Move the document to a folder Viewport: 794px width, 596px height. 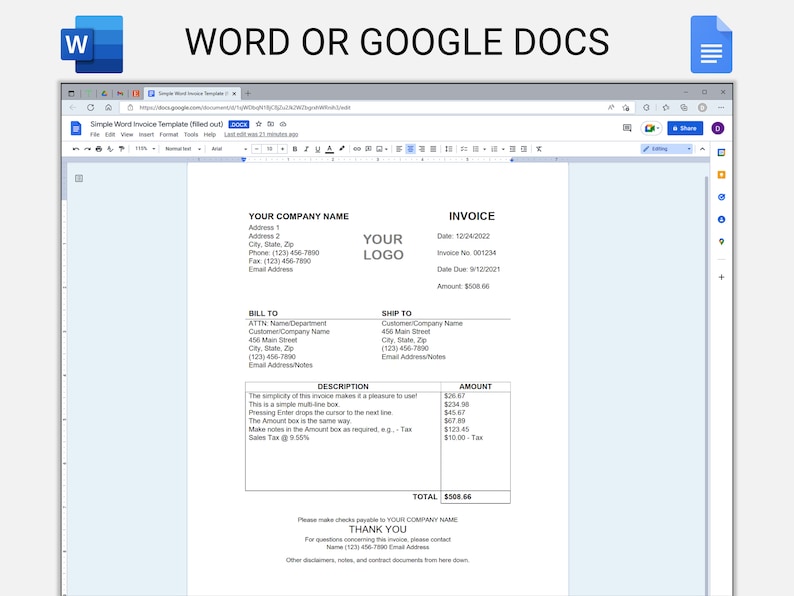(x=271, y=124)
